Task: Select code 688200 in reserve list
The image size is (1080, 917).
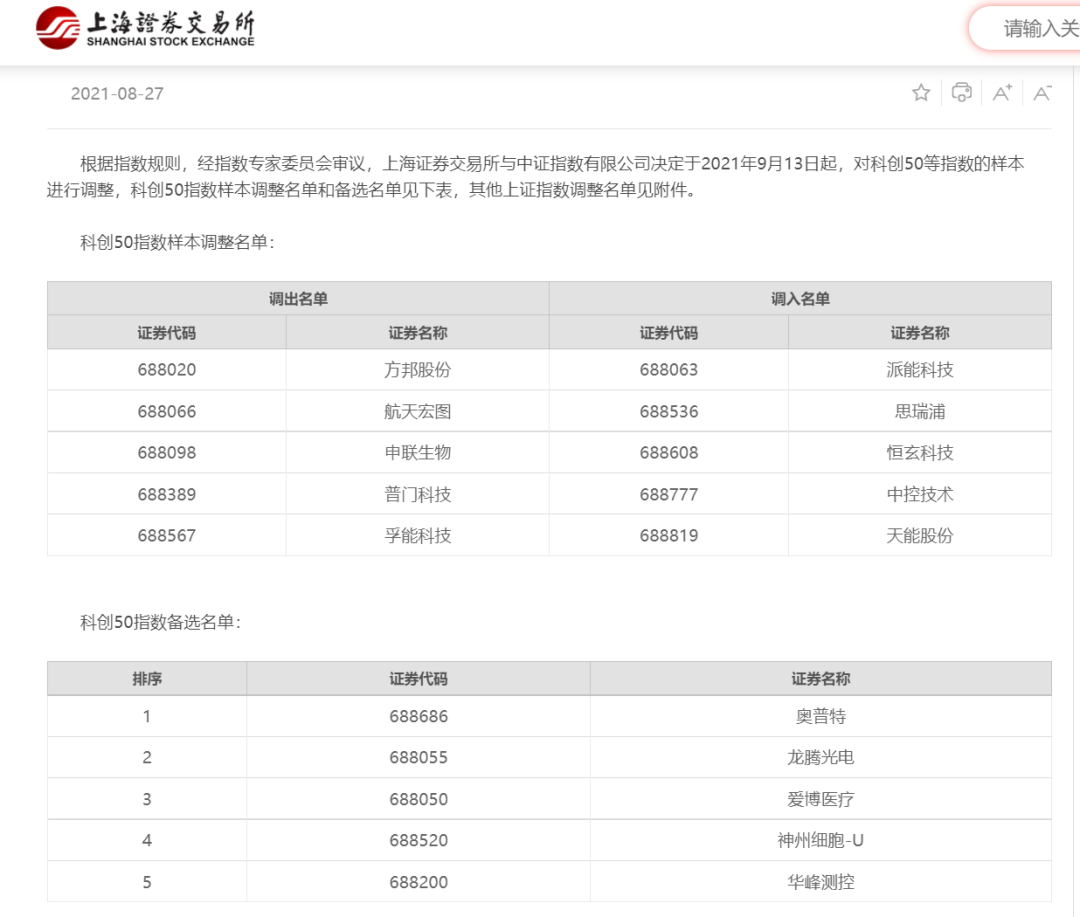Action: coord(418,882)
